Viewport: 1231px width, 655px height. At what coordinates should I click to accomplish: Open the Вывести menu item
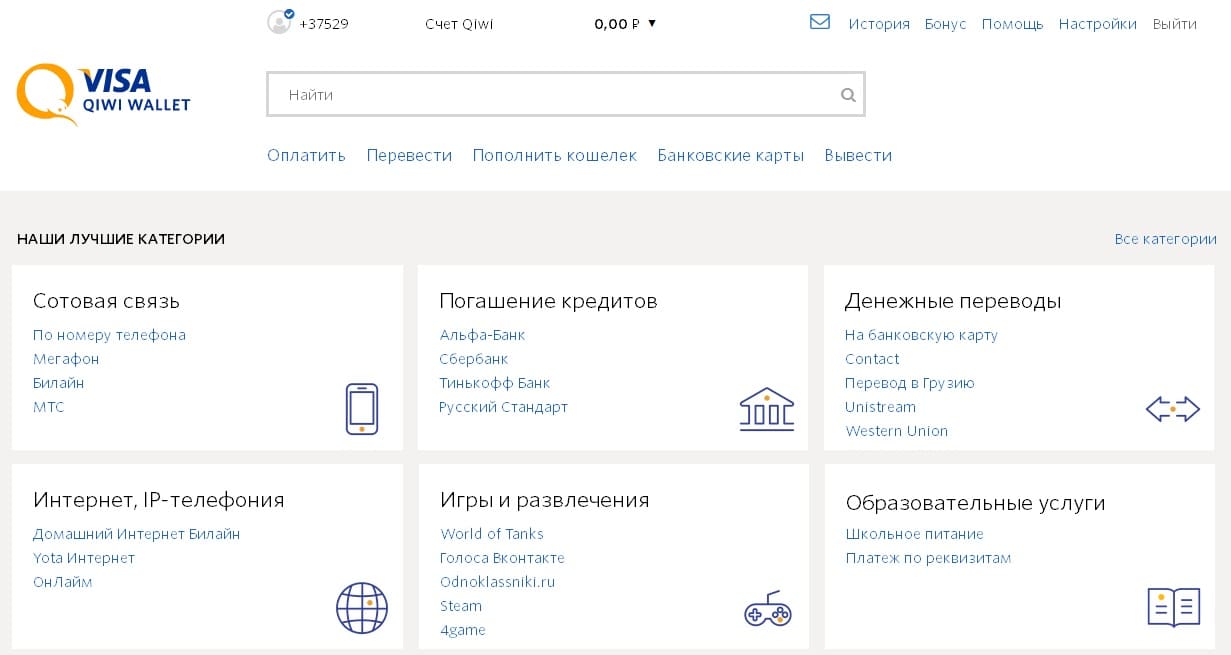[858, 156]
